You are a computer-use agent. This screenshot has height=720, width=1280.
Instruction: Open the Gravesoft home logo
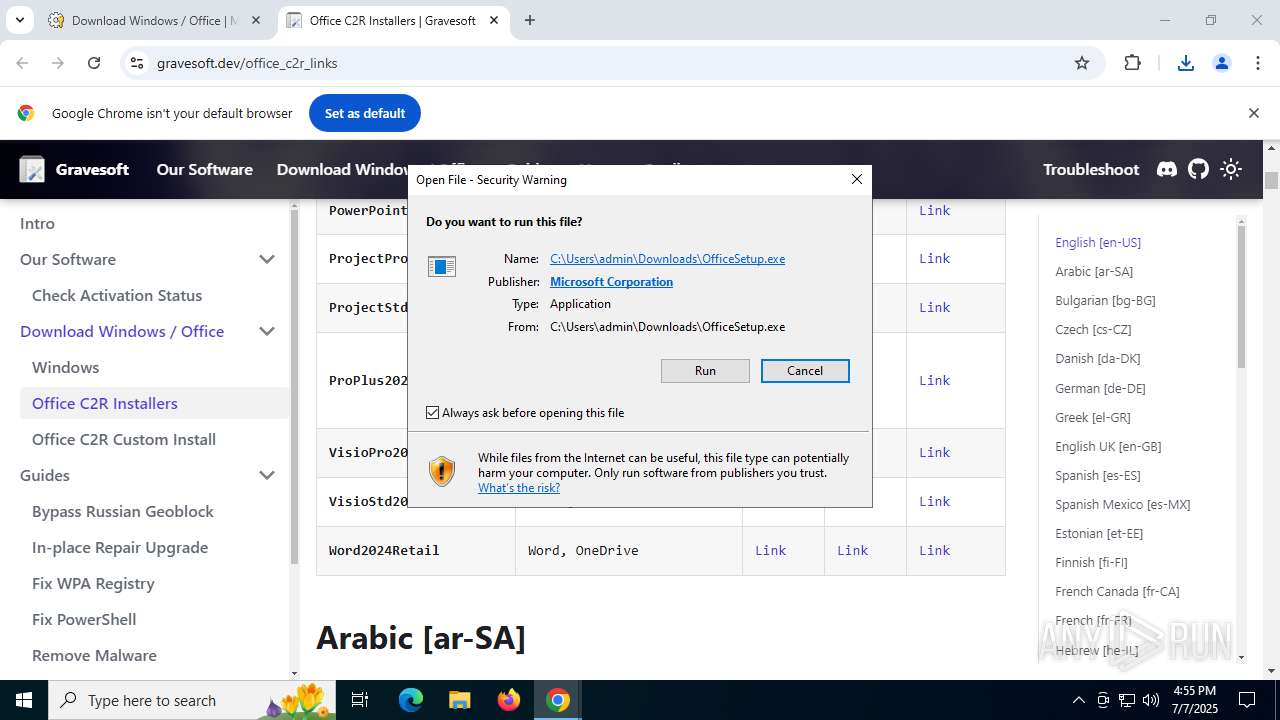[x=74, y=169]
